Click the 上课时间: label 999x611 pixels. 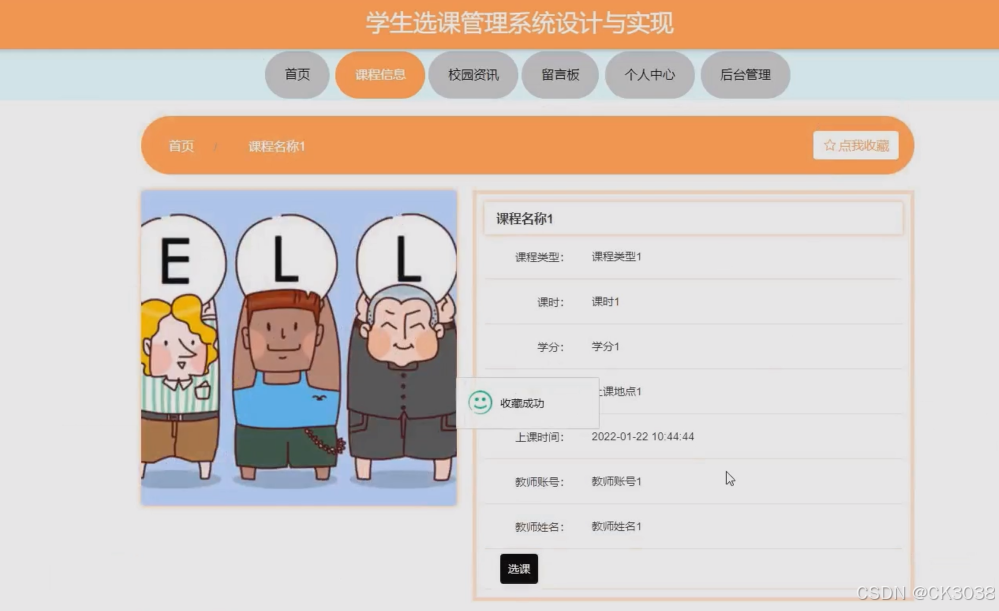pyautogui.click(x=539, y=437)
